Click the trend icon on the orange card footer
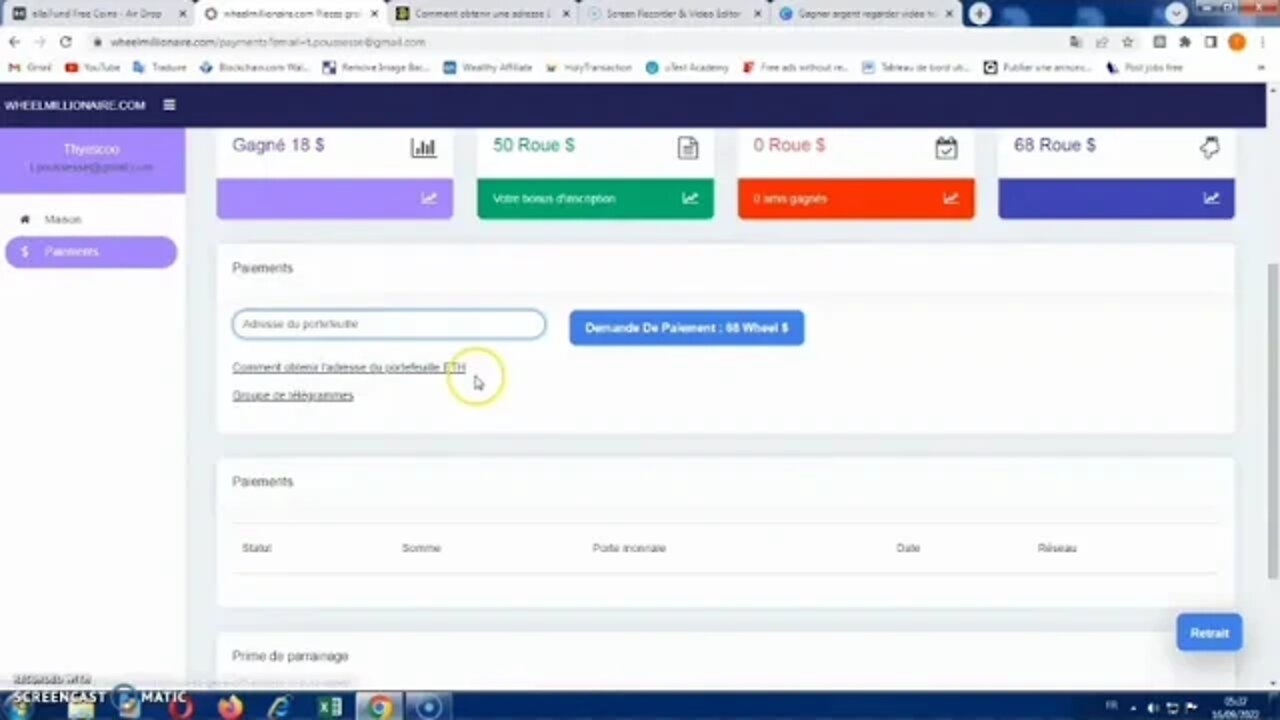The image size is (1280, 720). (x=950, y=198)
